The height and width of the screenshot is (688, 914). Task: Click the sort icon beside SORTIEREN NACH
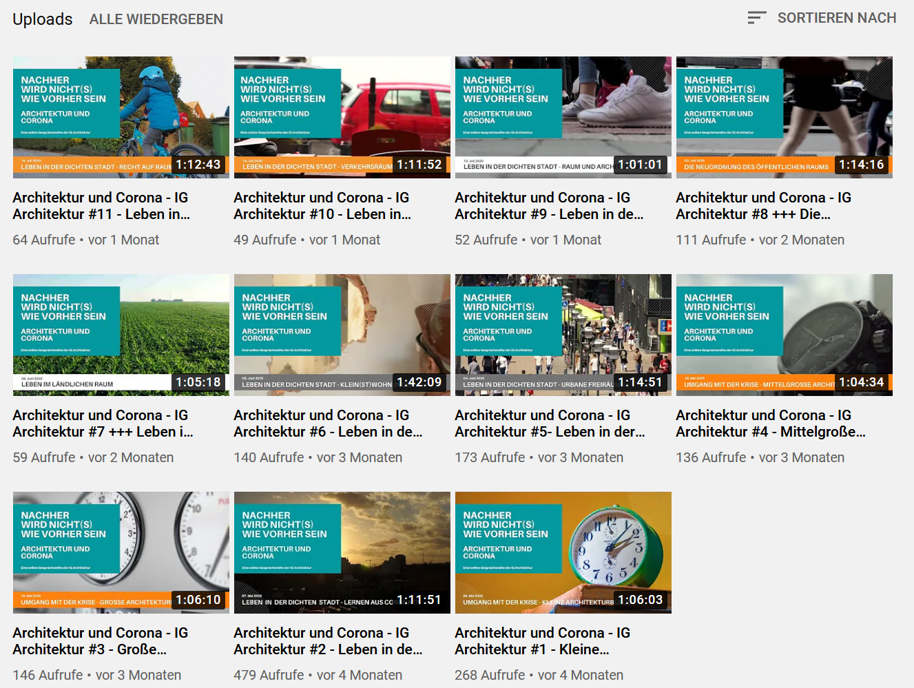[756, 18]
